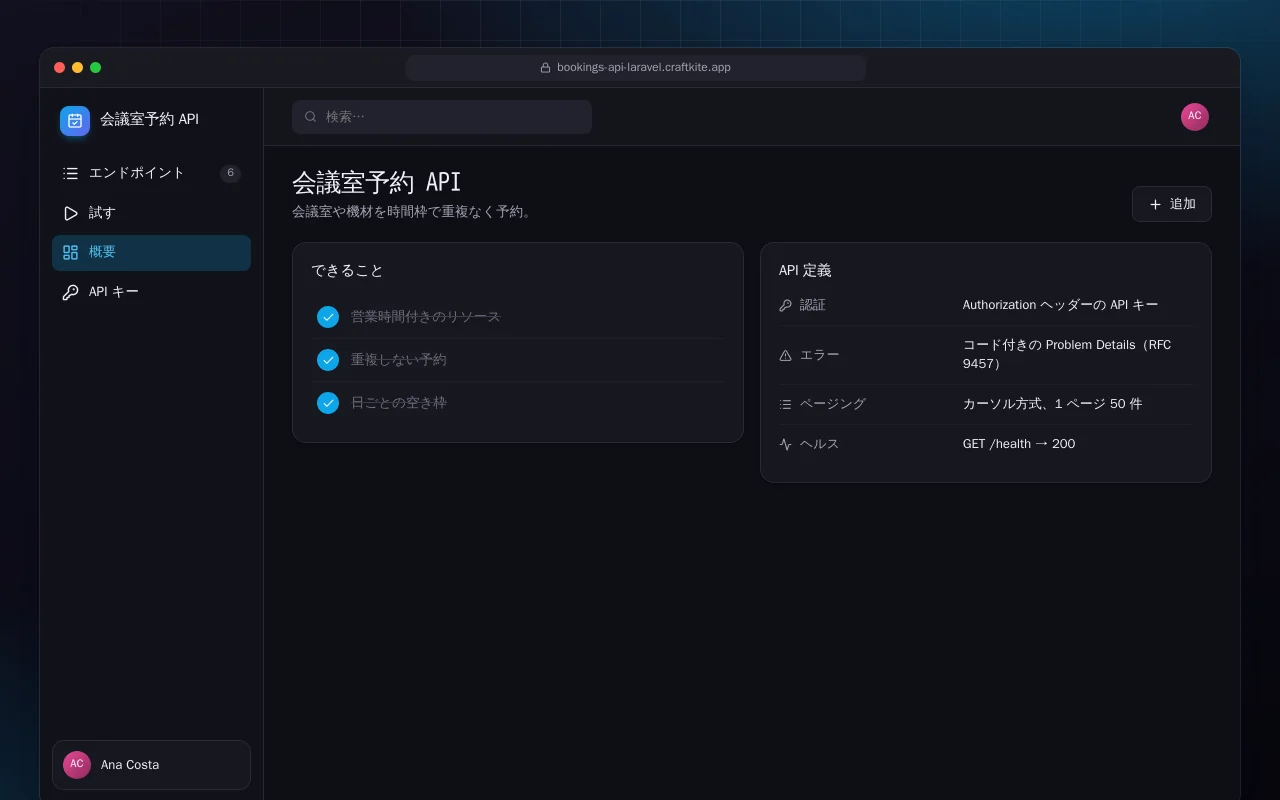
Task: Toggle the 日ごとの空き枠 checkbox
Action: 328,403
